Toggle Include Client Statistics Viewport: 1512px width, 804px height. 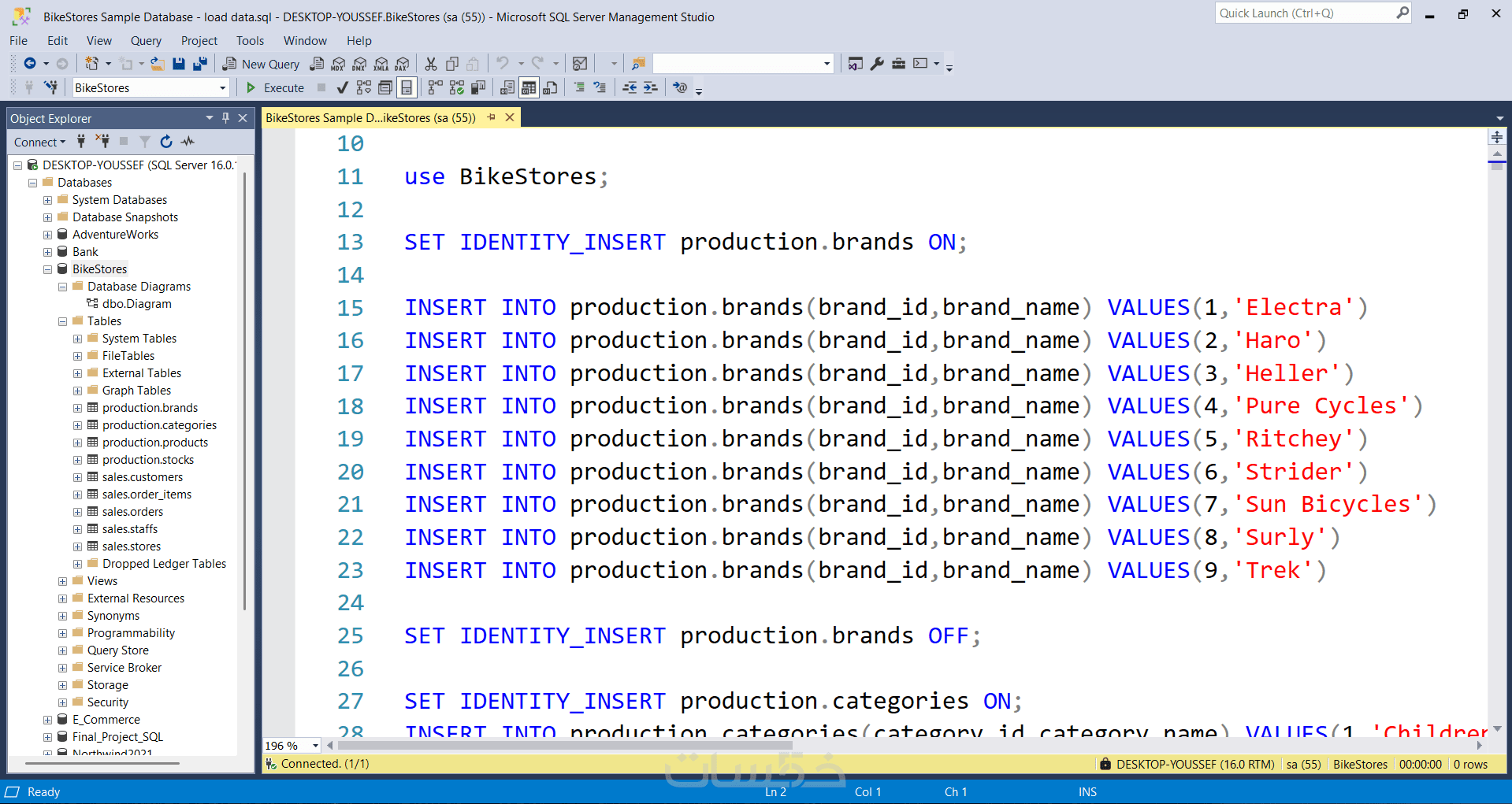(x=477, y=87)
